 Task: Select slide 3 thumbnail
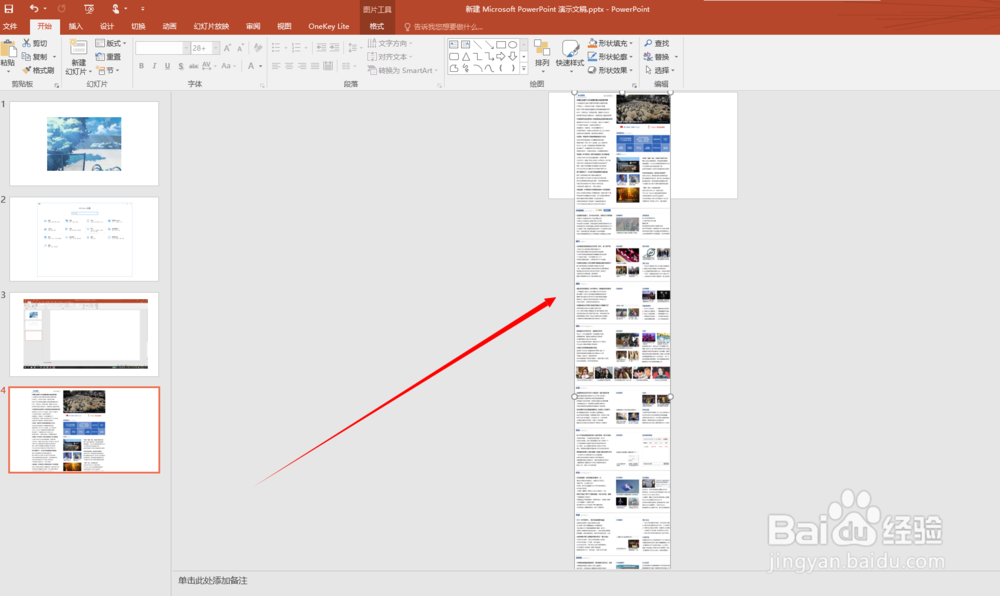pos(84,334)
